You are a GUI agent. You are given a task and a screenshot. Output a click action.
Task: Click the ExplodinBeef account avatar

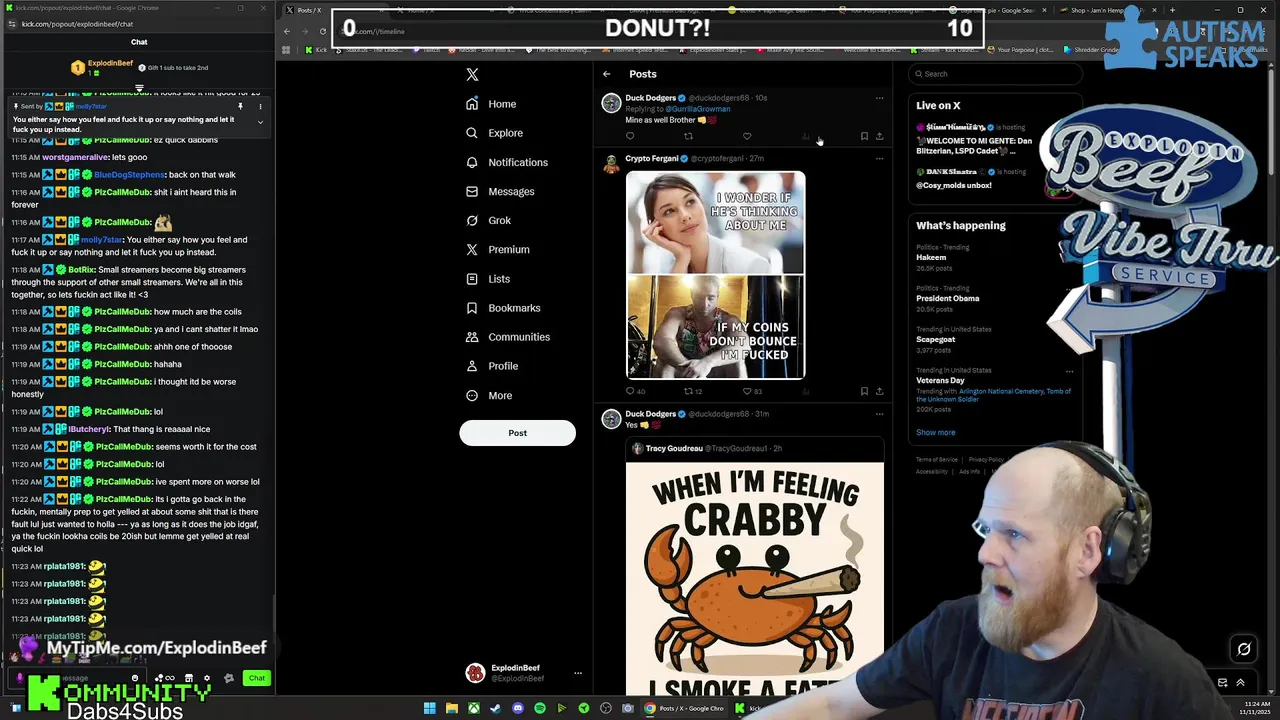tap(475, 673)
